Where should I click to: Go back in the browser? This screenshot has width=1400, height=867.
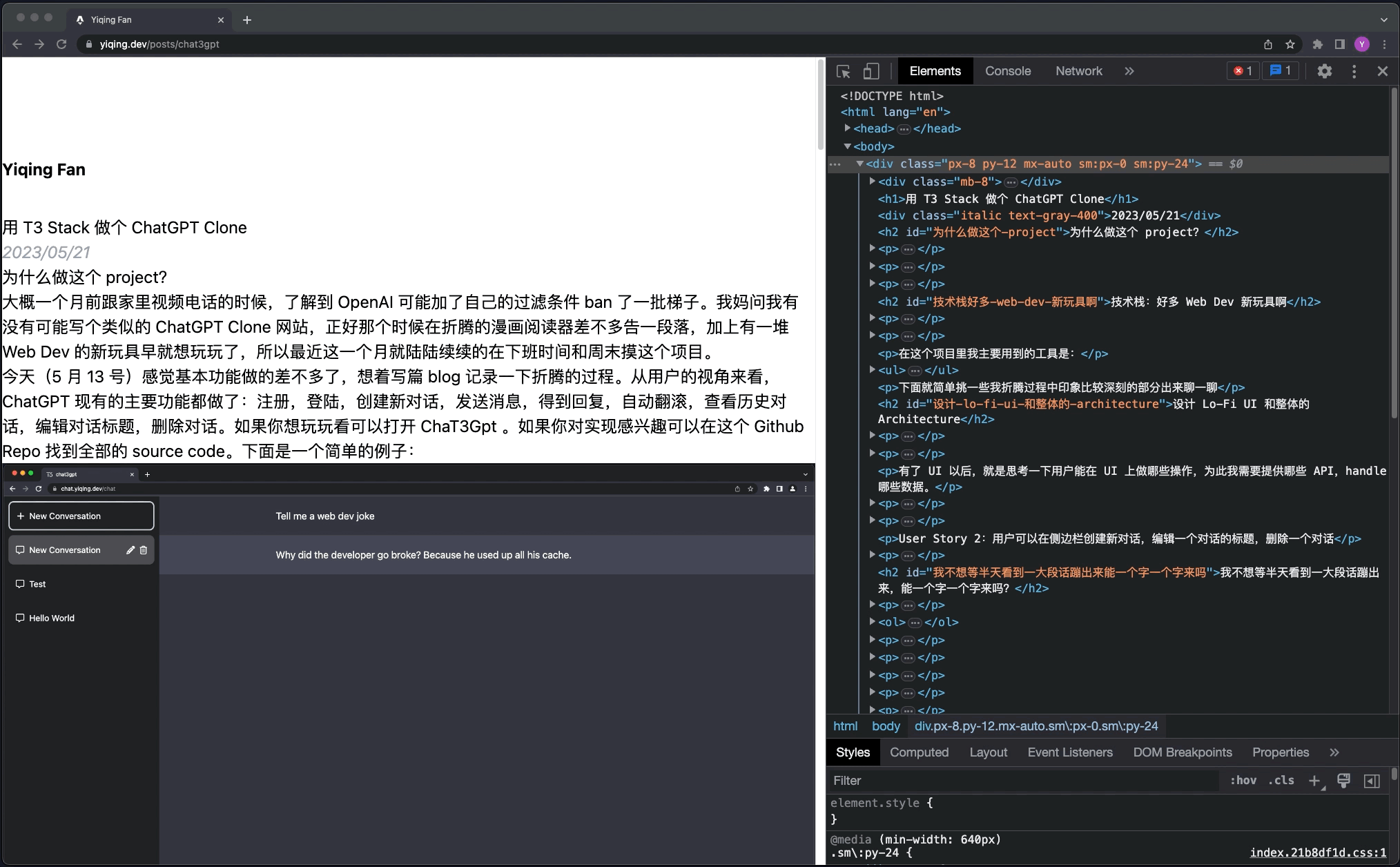coord(17,44)
